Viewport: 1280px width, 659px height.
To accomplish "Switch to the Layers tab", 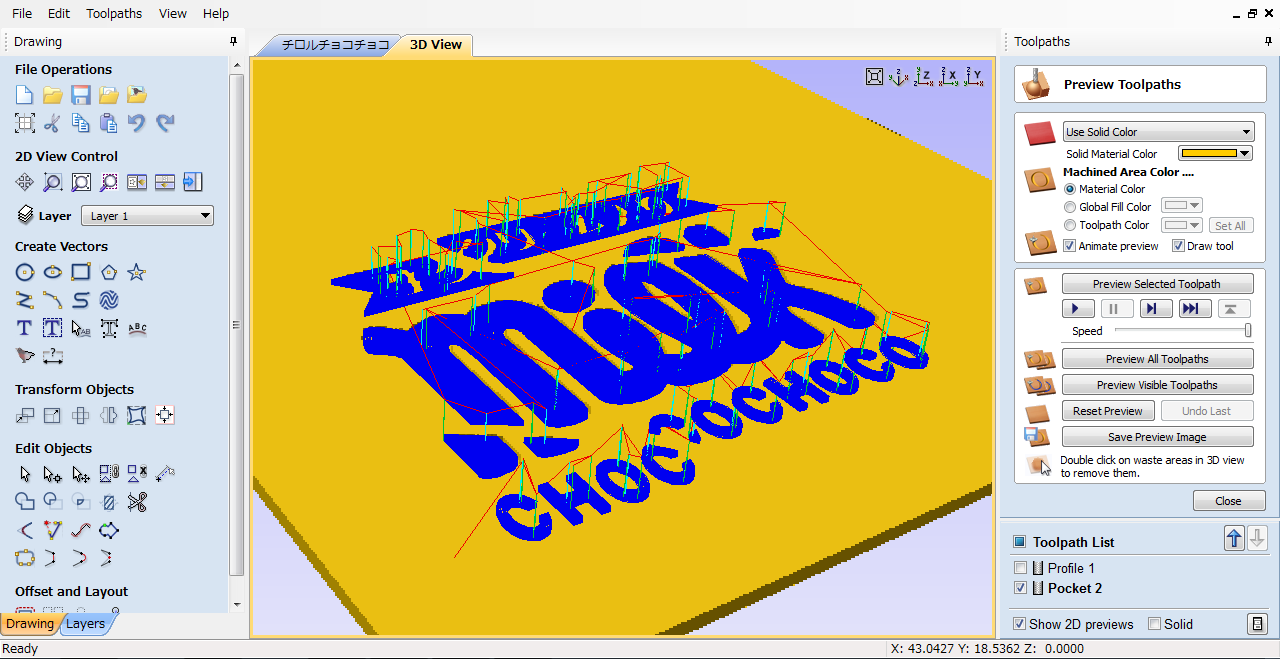I will pos(86,624).
